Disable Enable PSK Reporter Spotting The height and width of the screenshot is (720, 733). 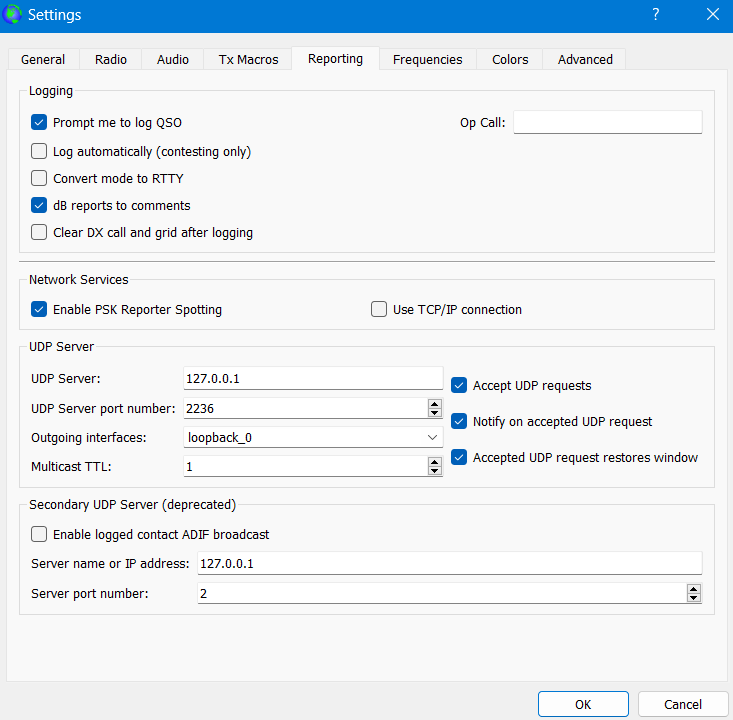39,310
